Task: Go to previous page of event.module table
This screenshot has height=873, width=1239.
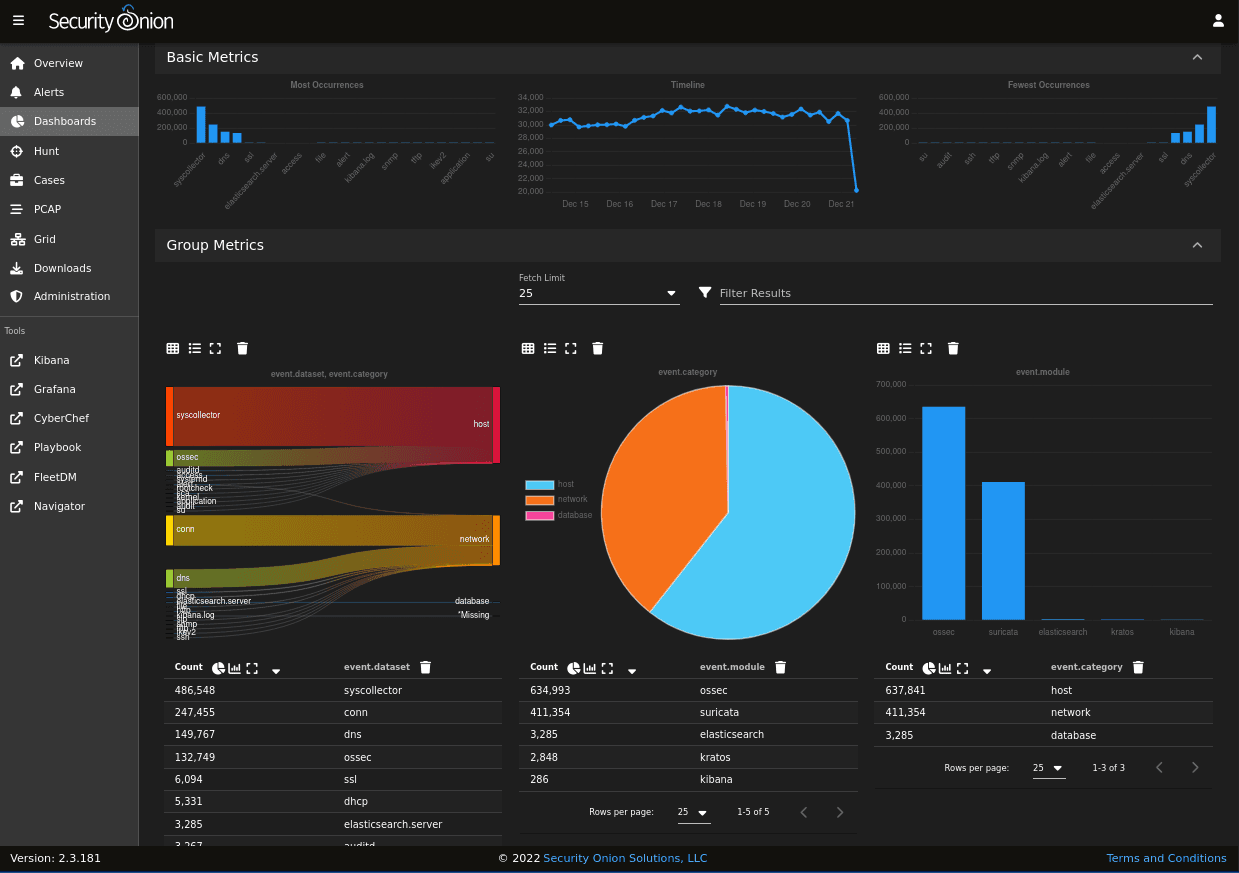Action: (804, 812)
